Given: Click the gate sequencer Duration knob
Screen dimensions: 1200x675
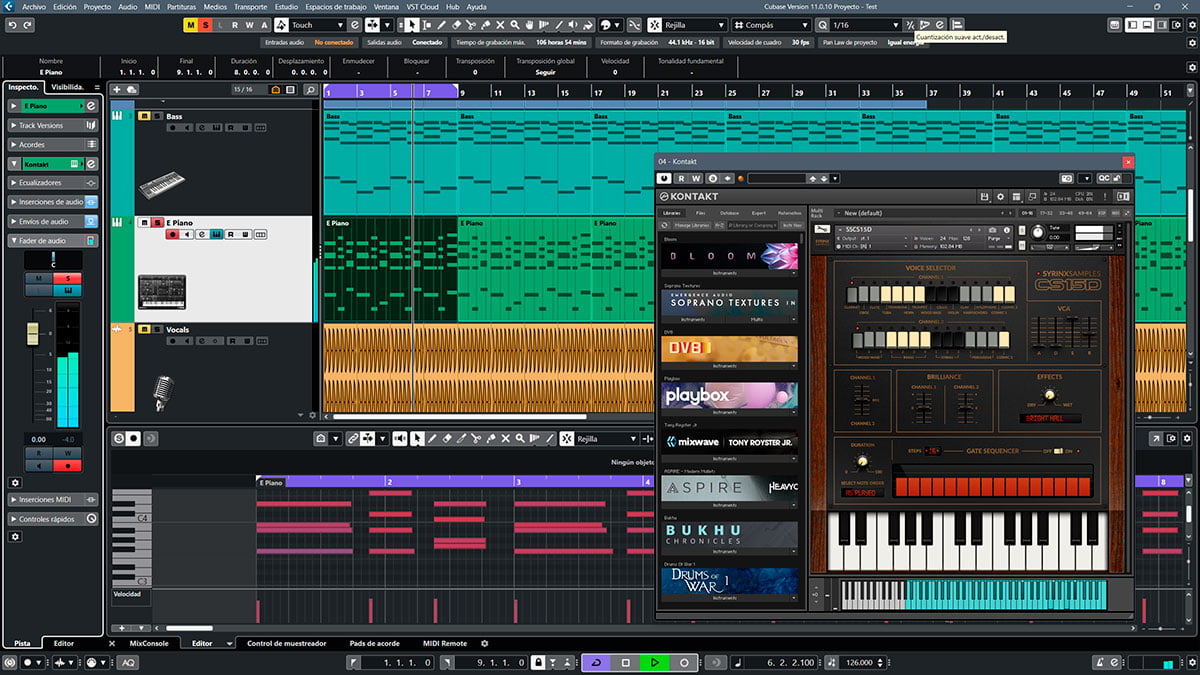Looking at the screenshot, I should (861, 460).
